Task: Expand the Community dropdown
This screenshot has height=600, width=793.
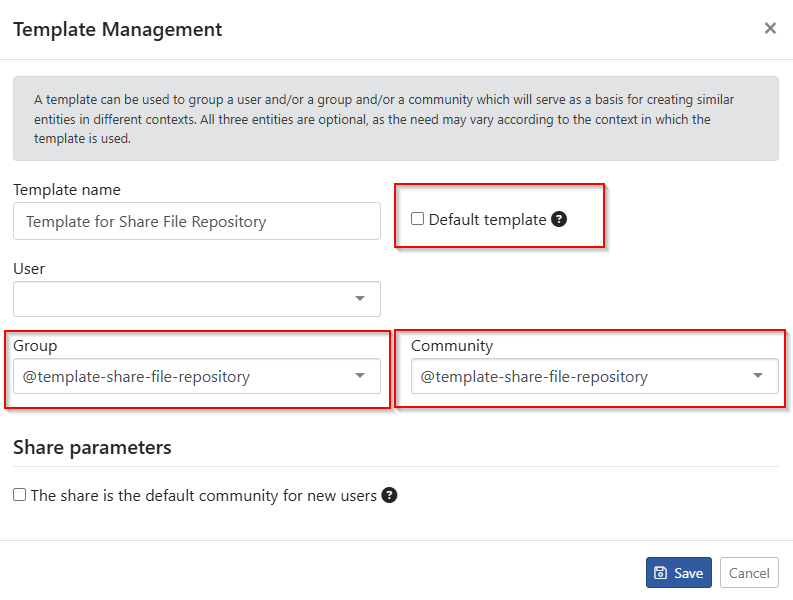Action: 594,376
